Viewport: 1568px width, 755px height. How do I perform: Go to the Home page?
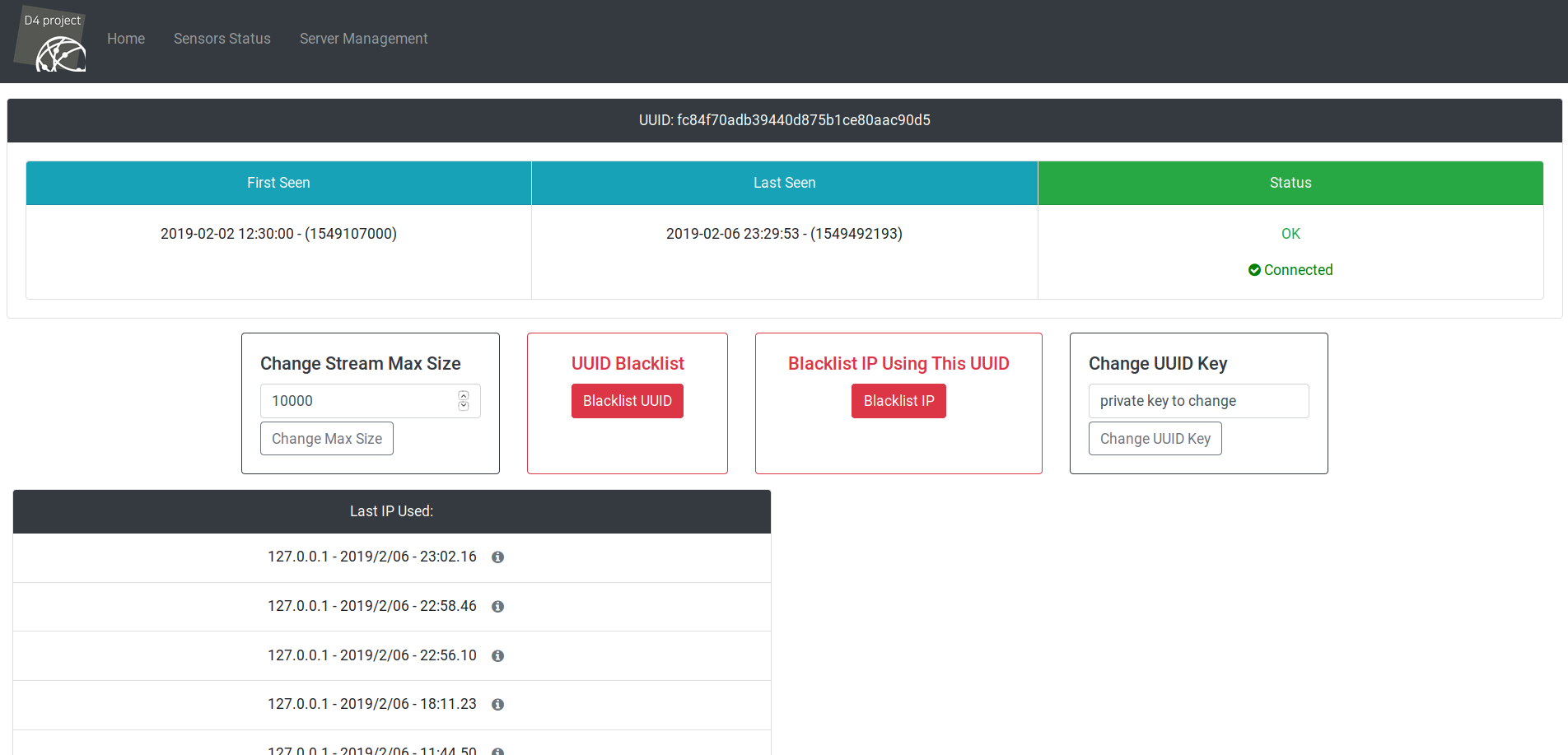click(x=126, y=39)
